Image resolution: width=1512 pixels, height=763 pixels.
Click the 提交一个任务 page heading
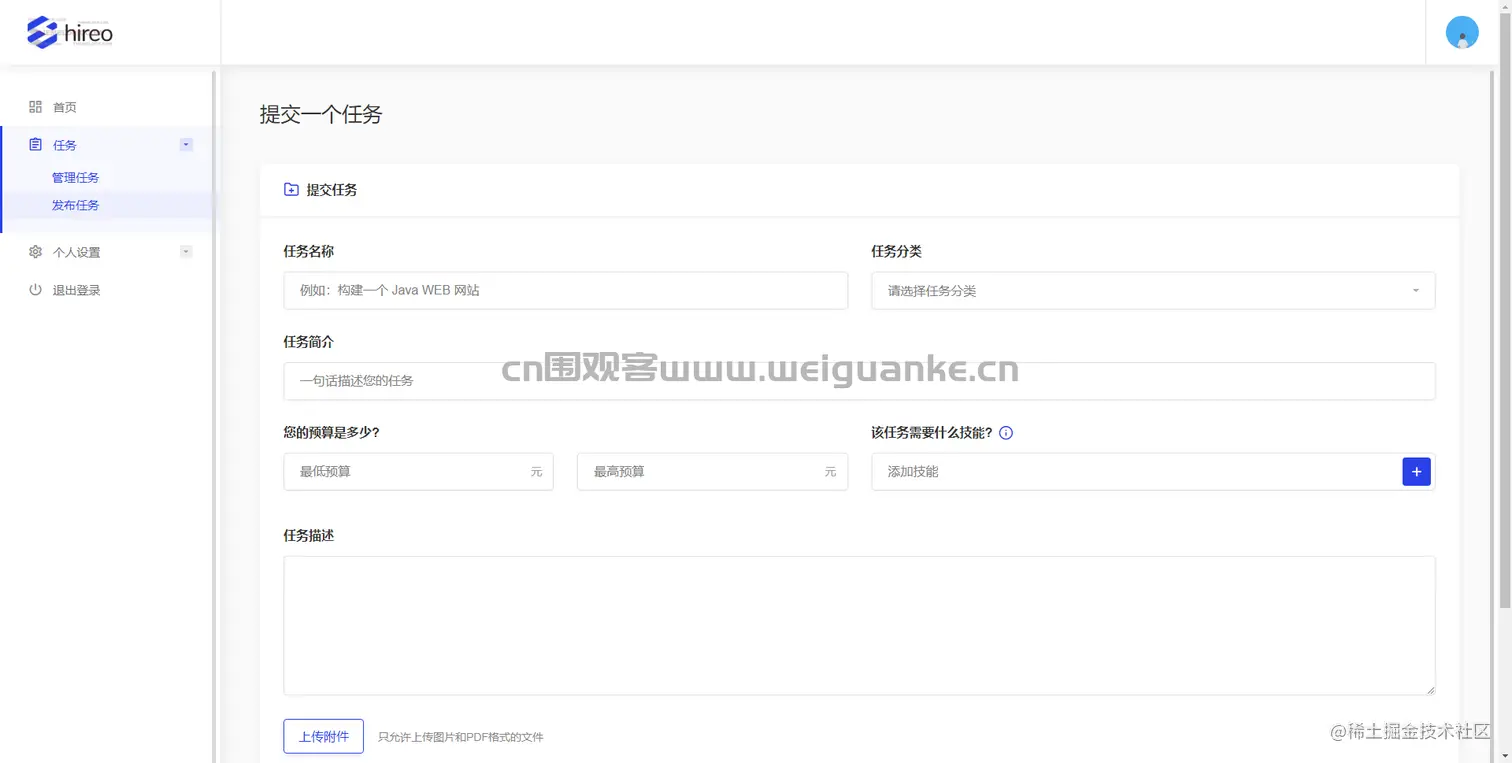tap(321, 114)
